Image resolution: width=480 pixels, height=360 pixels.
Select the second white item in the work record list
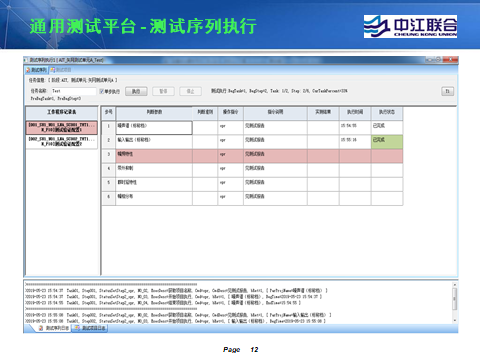62,141
